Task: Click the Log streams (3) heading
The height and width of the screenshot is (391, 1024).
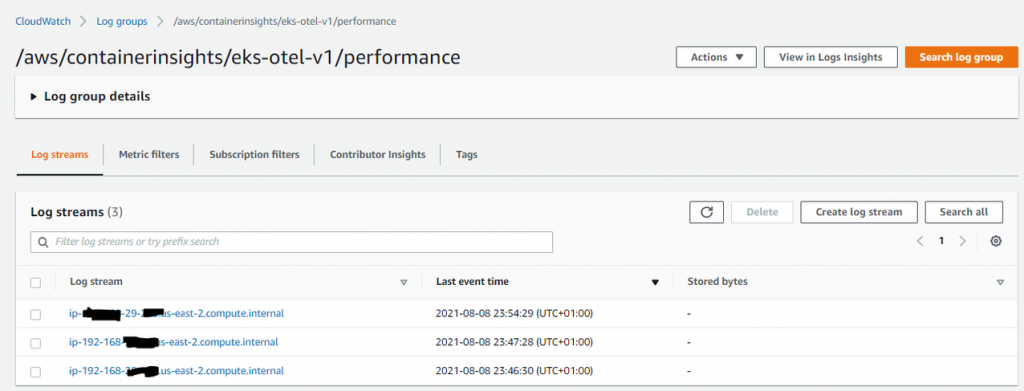Action: point(76,212)
